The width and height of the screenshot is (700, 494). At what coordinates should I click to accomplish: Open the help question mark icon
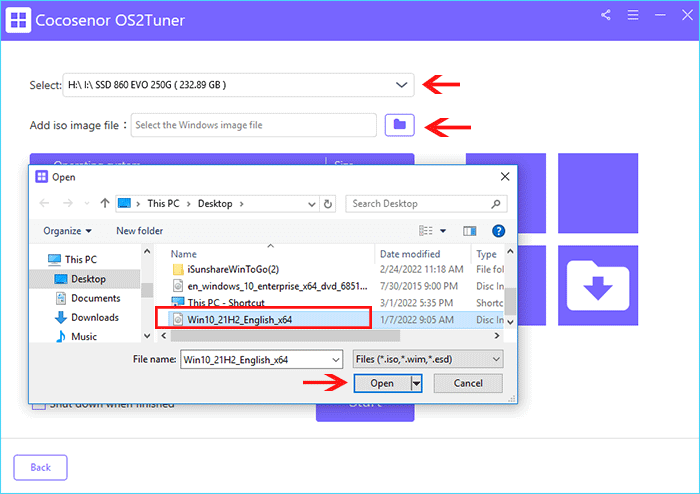(x=498, y=231)
